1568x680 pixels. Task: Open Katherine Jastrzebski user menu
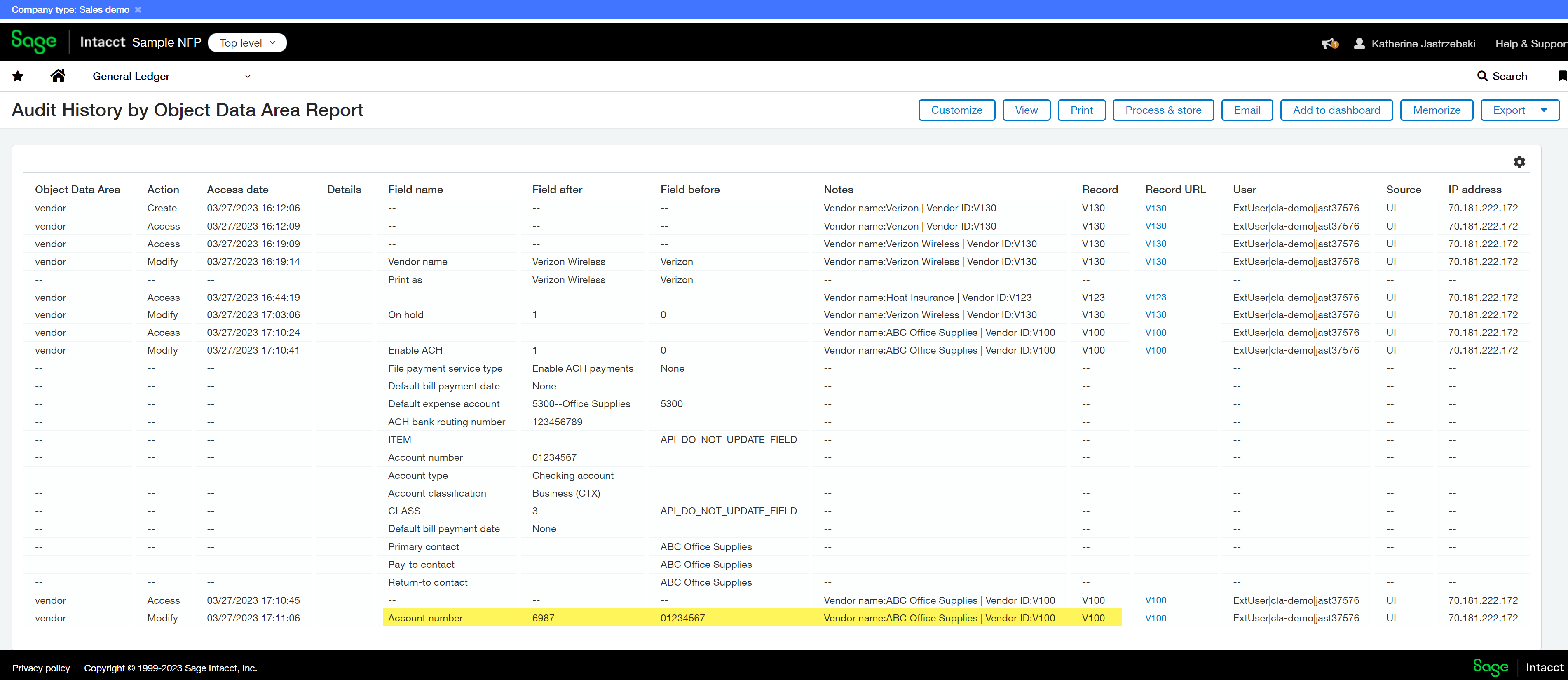point(1423,44)
